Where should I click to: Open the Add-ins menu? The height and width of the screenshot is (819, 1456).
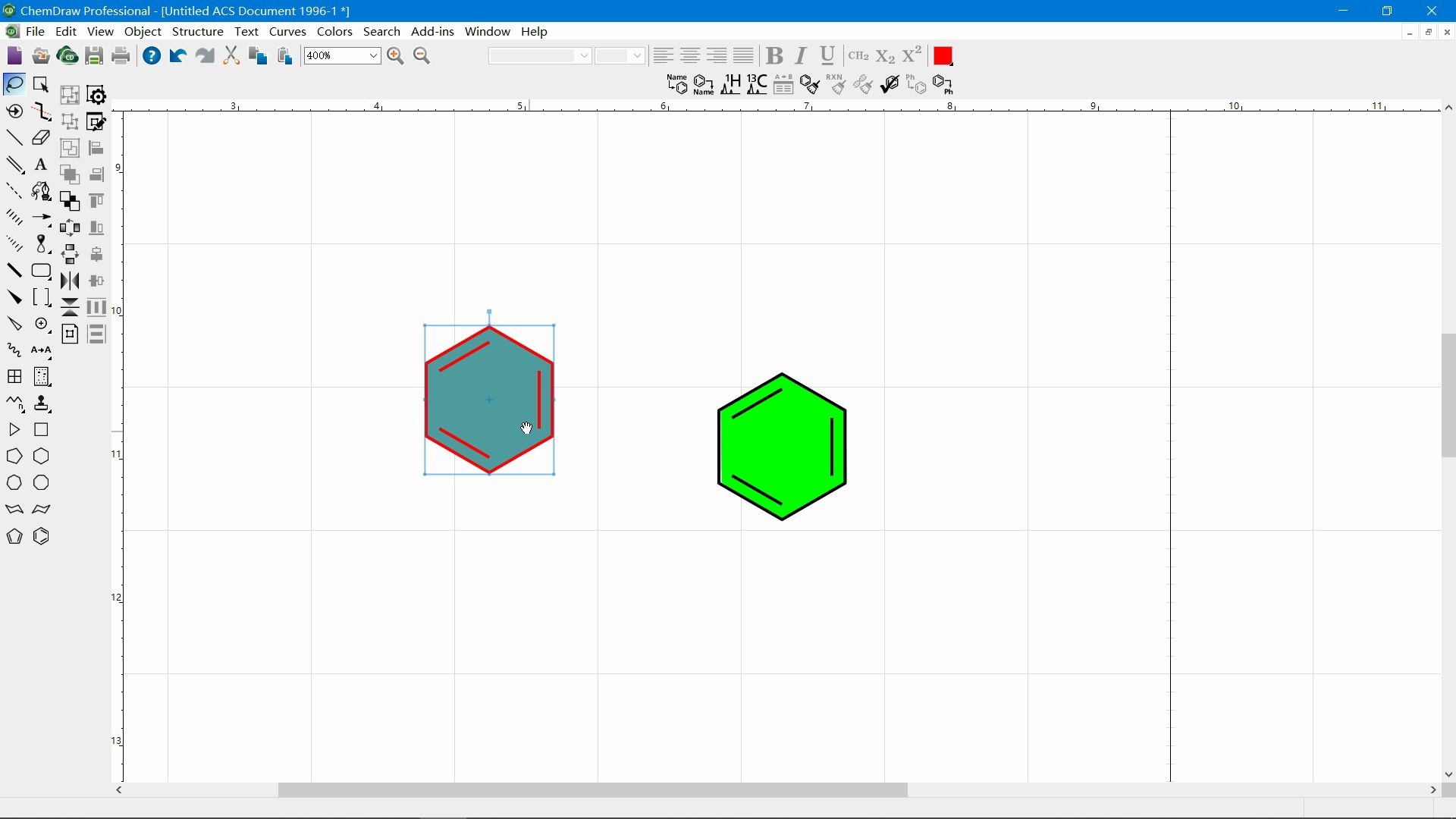point(432,32)
